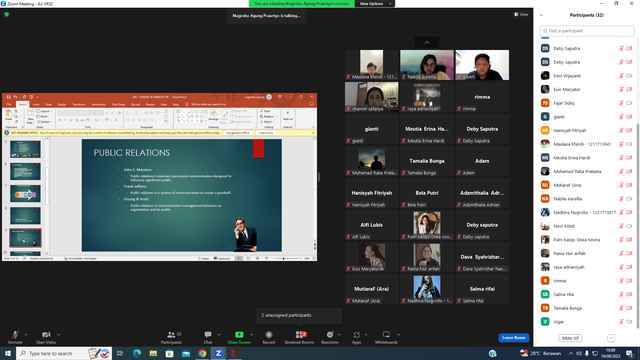Screen dimensions: 640x360
Task: Collapse gallery with the up chevron above video tiles
Action: pos(427,42)
